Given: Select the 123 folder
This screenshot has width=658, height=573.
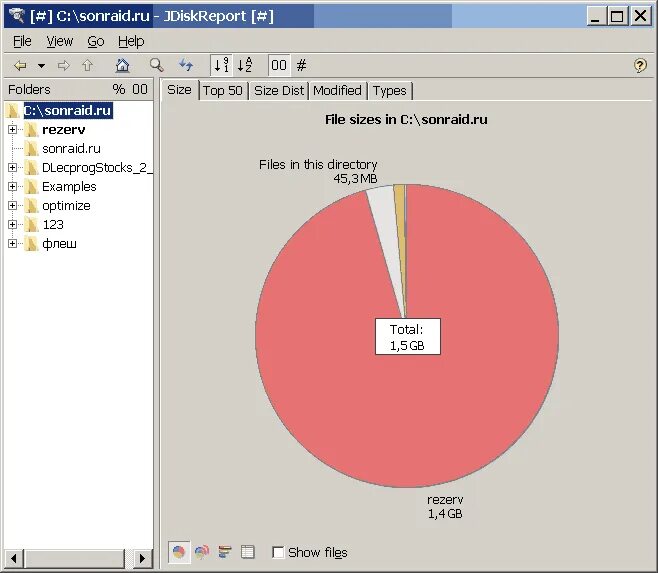Looking at the screenshot, I should tap(53, 225).
